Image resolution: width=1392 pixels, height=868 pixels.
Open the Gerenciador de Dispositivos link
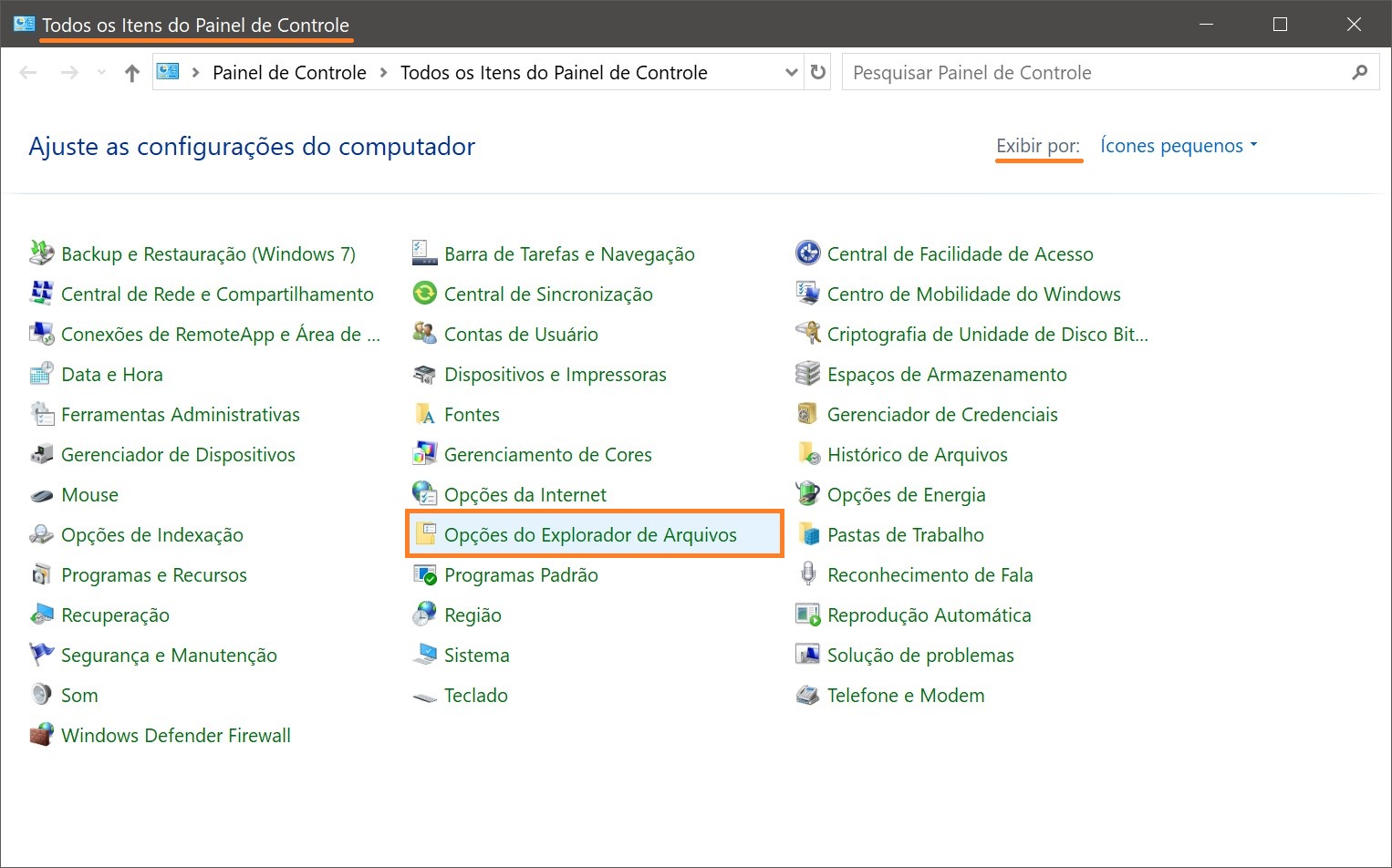pos(178,455)
